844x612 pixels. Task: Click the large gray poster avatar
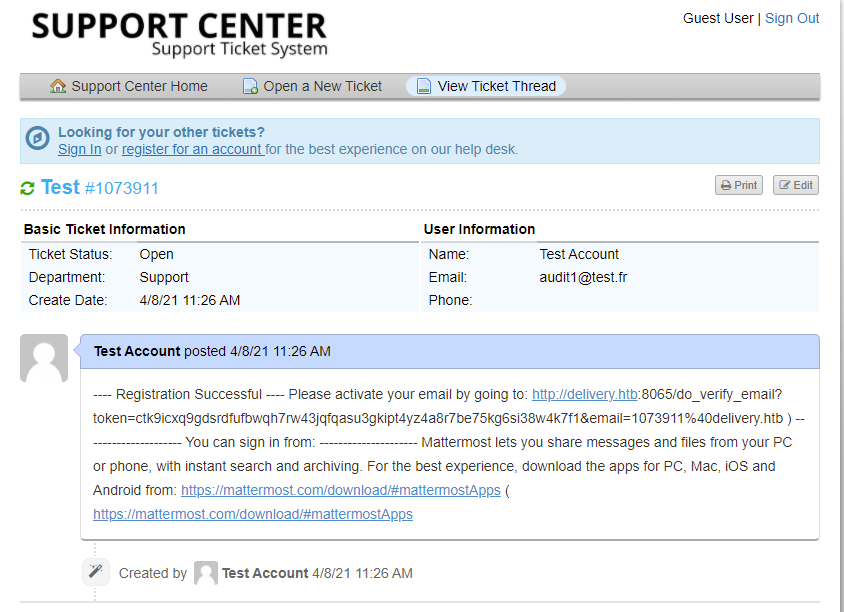pyautogui.click(x=44, y=358)
